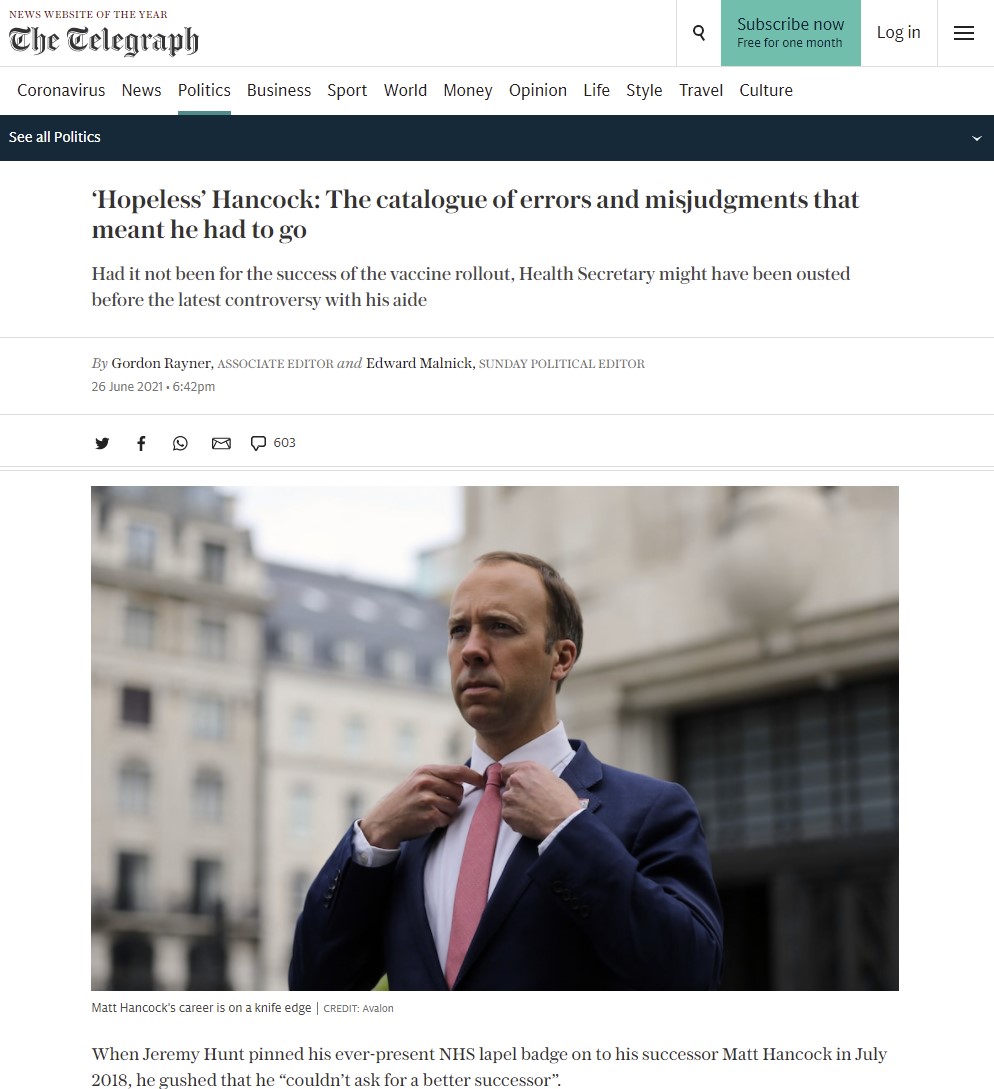Share article via WhatsApp icon
The image size is (994, 1089).
[x=180, y=443]
